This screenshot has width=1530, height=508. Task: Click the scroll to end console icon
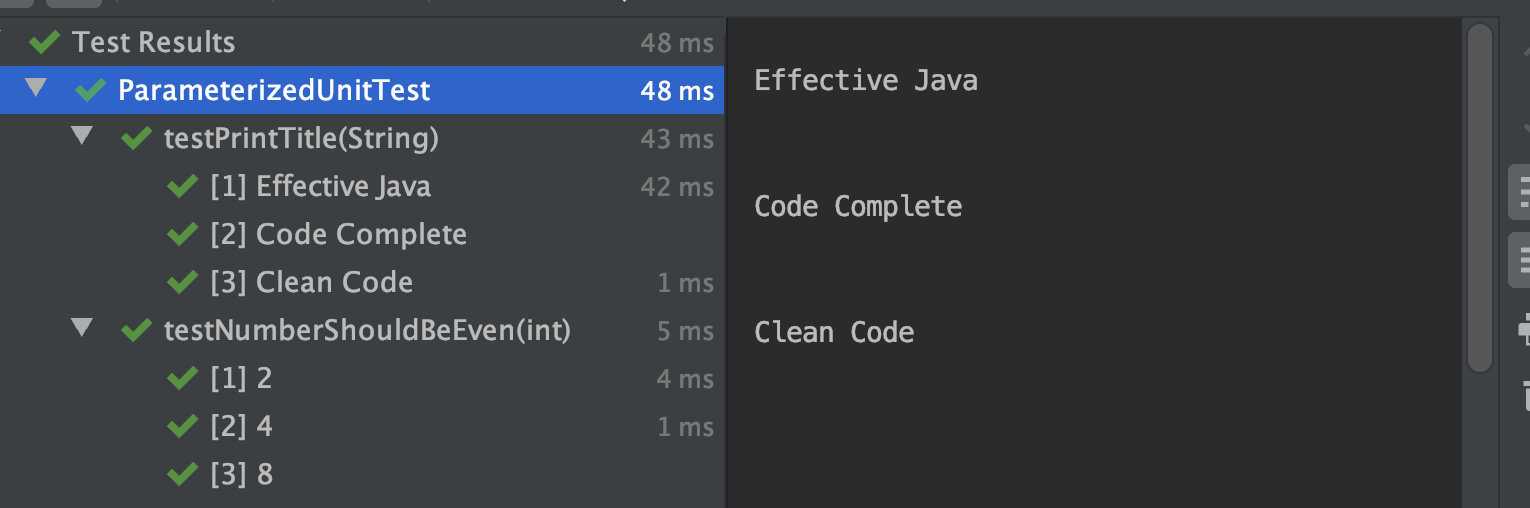1521,259
